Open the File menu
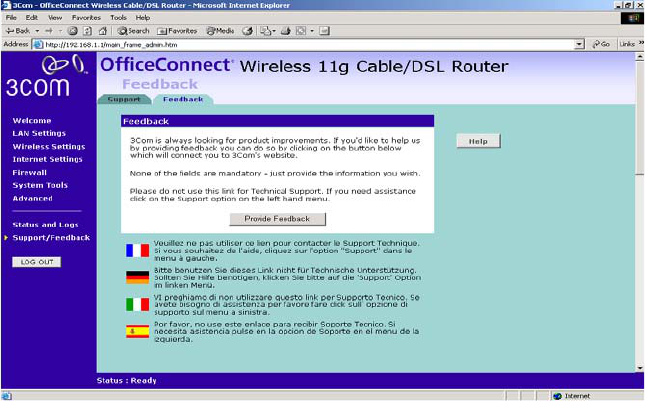Screen dimensions: 645x402 (11, 18)
